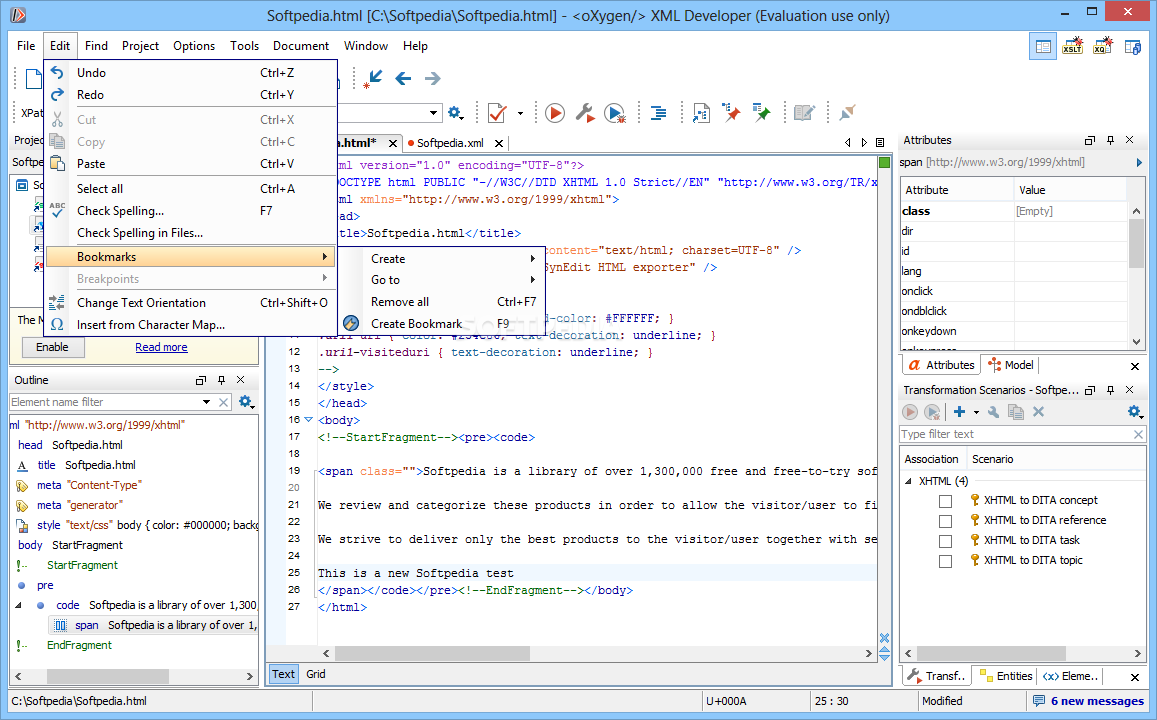Open Configure Transformation Scenarios wrench icon
Viewport: 1157px width, 720px height.
tap(584, 113)
